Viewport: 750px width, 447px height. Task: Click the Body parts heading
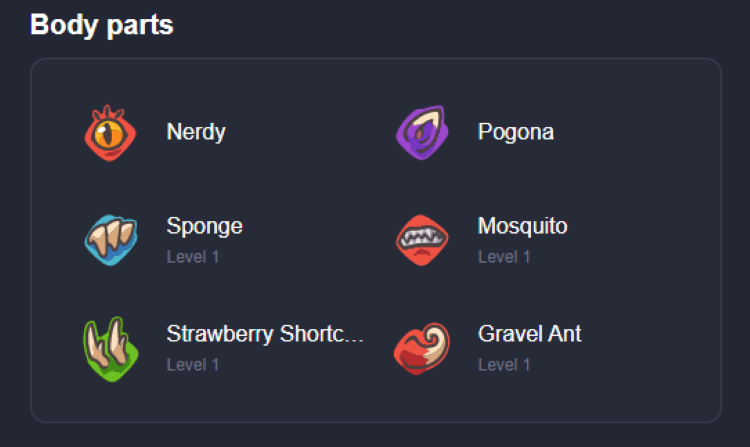tap(101, 25)
